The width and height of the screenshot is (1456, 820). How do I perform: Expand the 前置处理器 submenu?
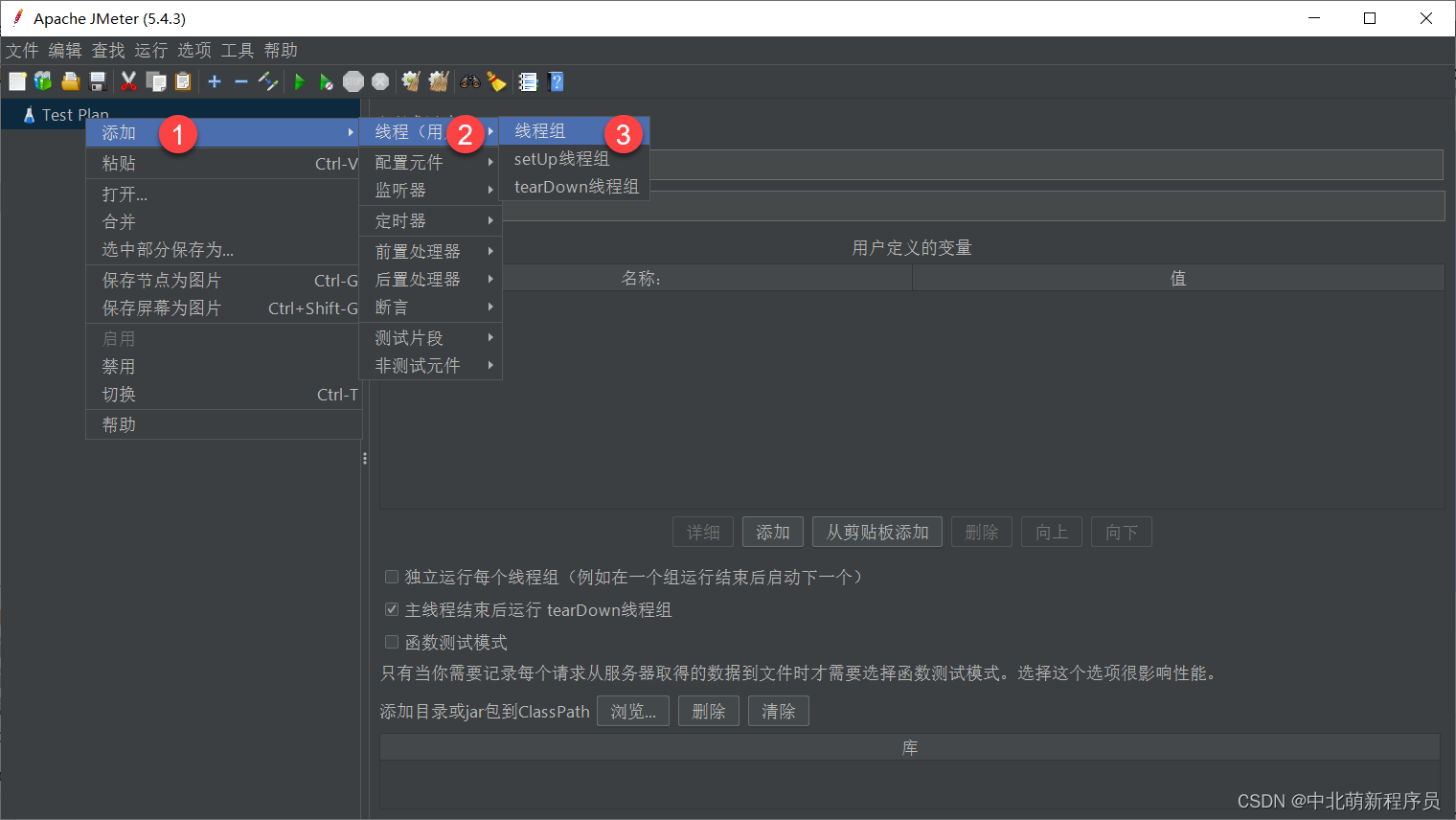click(430, 251)
